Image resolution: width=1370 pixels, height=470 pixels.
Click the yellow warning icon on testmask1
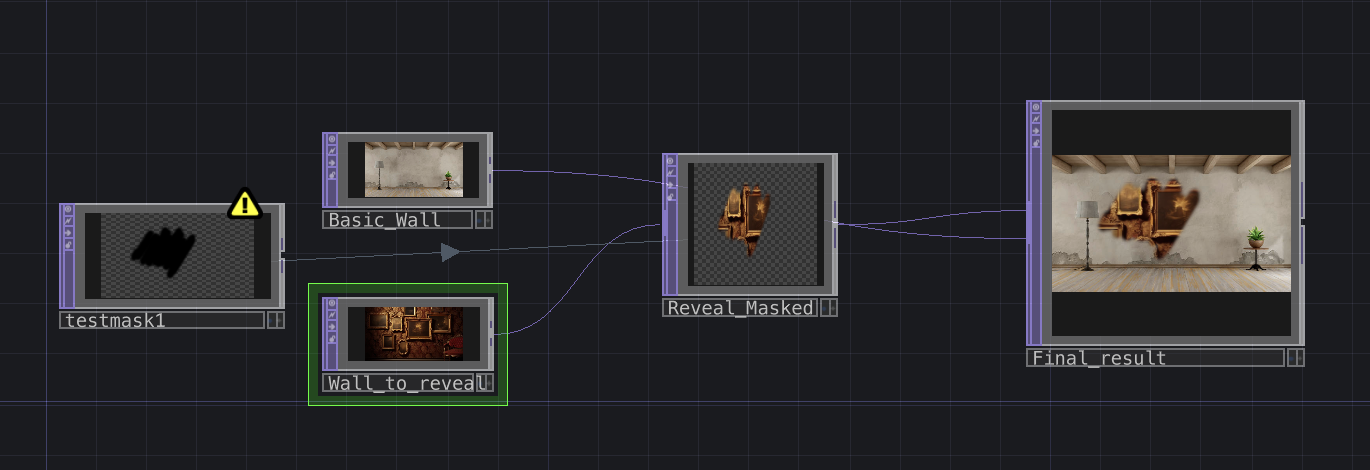[245, 204]
